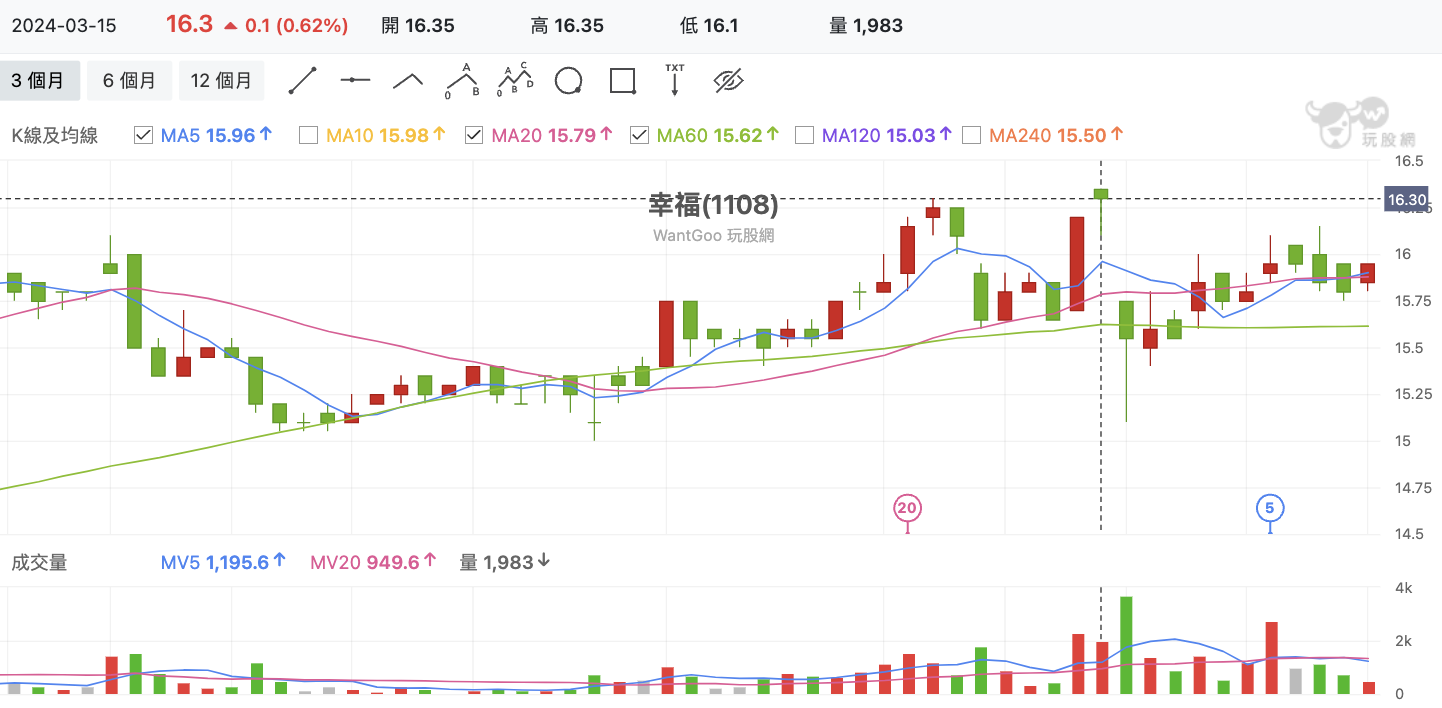Uncheck the MA20 moving average checkbox
1442x708 pixels.
(474, 135)
